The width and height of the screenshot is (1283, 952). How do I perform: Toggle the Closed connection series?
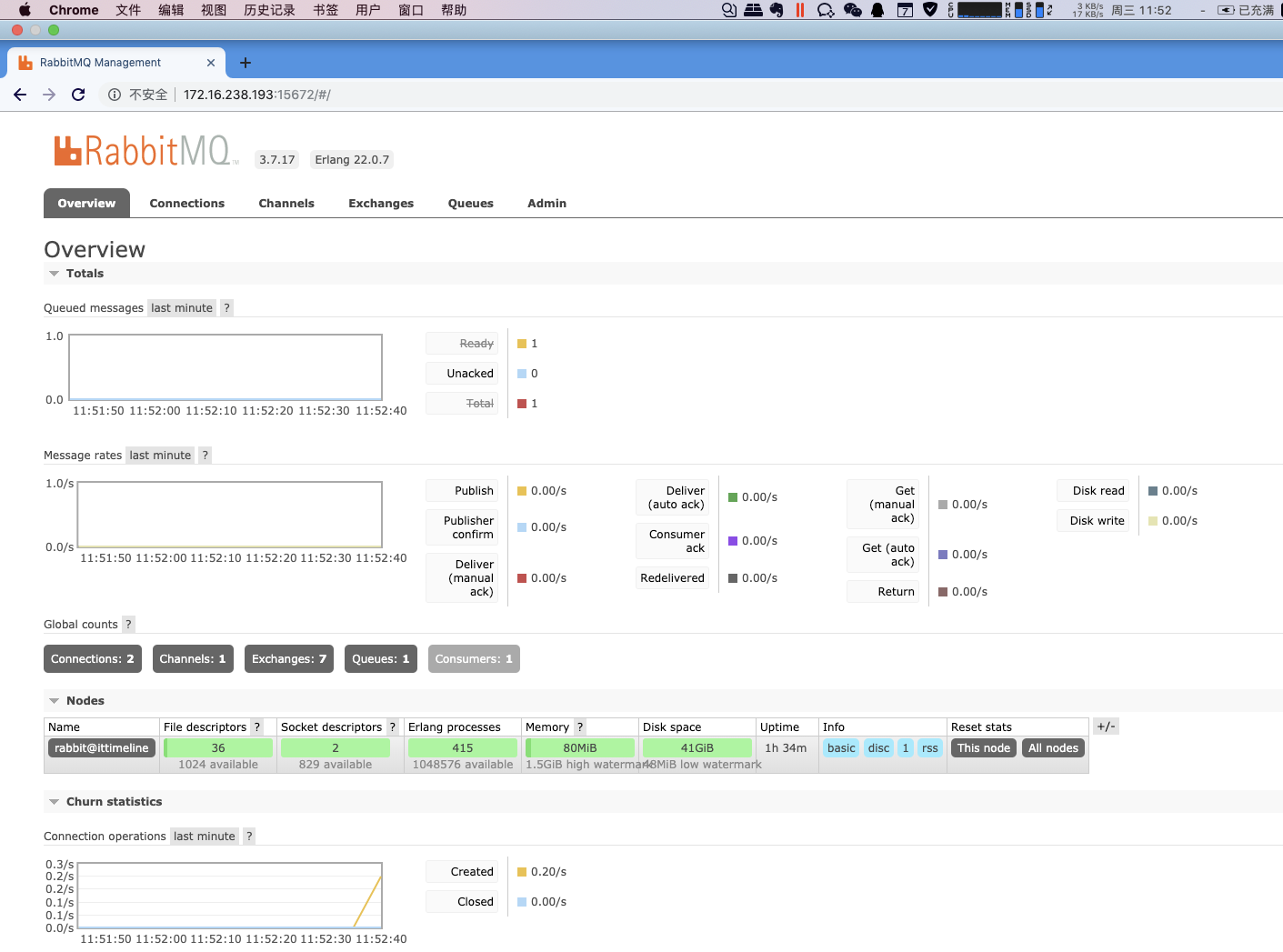pyautogui.click(x=462, y=902)
